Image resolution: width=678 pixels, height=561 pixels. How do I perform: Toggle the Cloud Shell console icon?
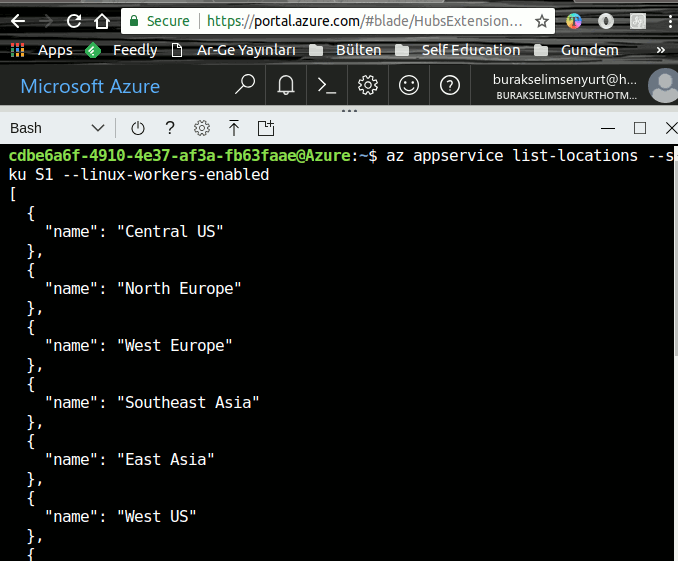coord(327,86)
